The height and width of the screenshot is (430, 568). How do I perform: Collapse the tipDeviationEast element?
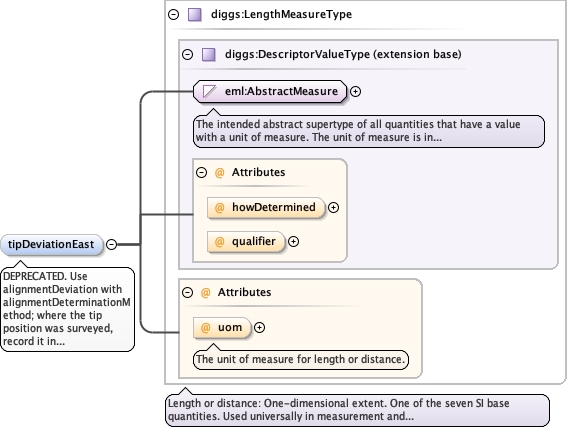click(112, 245)
